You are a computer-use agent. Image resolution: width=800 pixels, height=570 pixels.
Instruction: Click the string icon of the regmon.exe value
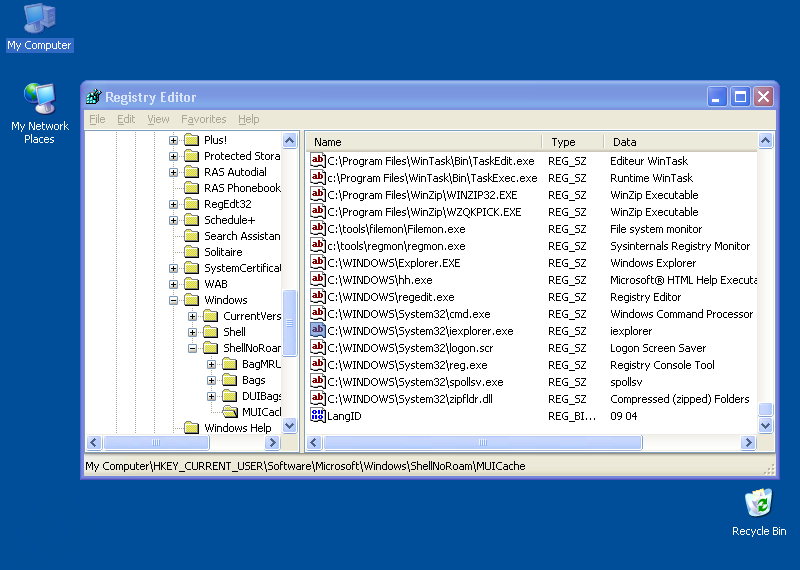317,245
